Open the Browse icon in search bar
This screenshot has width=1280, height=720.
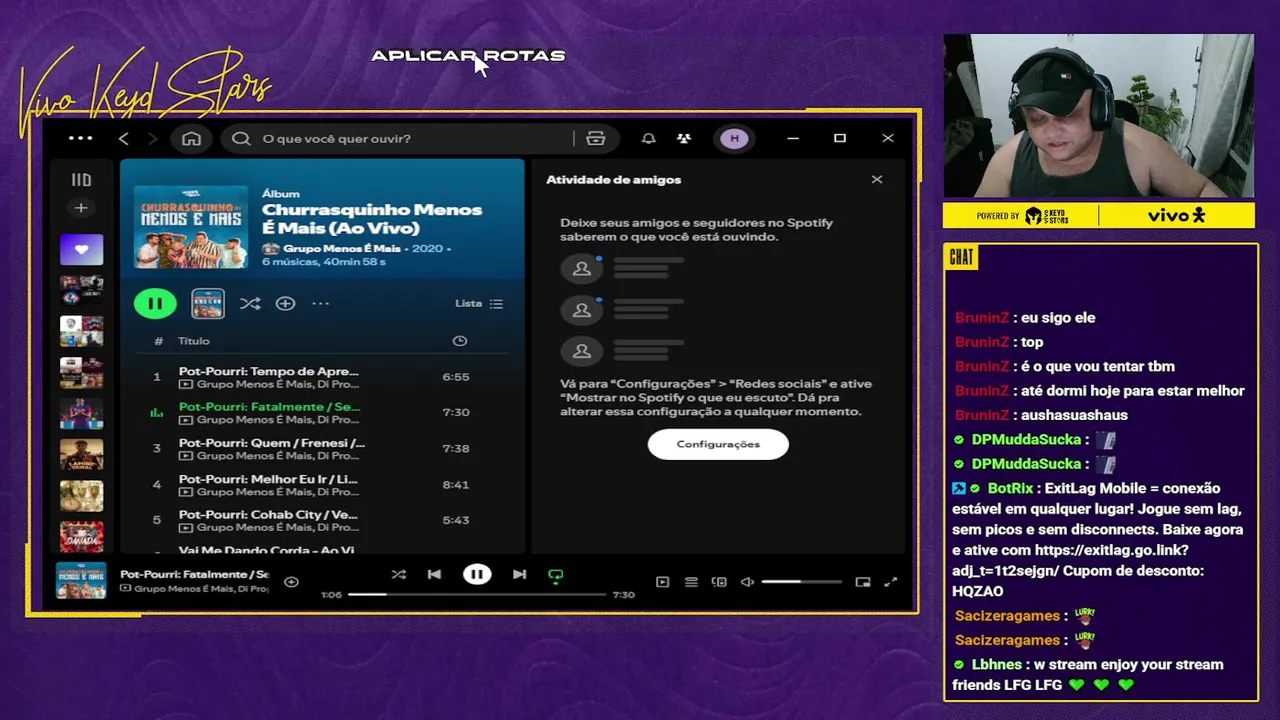click(596, 138)
